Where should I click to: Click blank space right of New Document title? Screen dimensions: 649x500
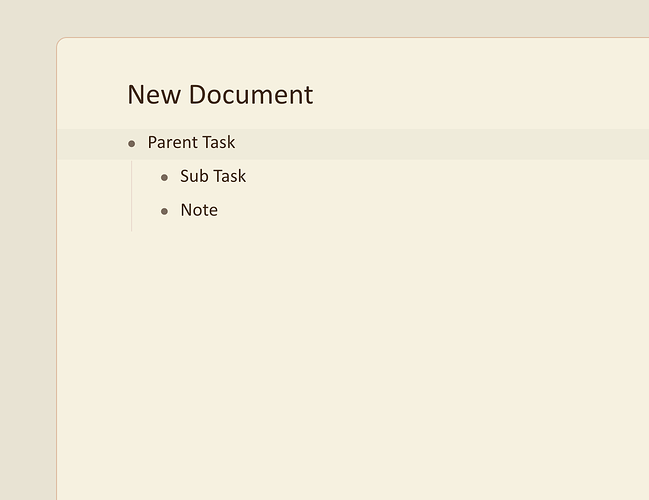pyautogui.click(x=480, y=95)
